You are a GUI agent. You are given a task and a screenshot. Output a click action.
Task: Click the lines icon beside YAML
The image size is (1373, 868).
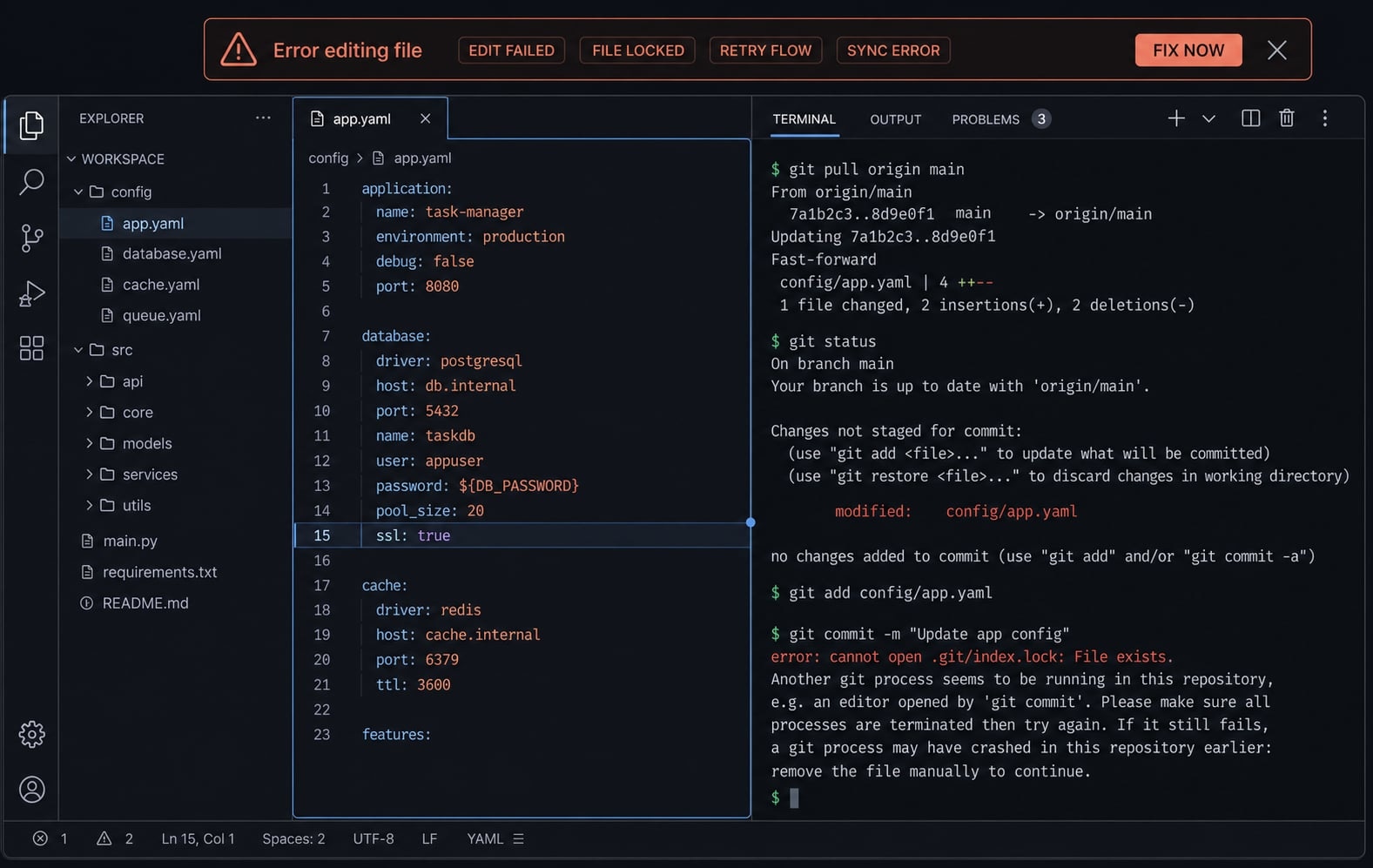(518, 838)
